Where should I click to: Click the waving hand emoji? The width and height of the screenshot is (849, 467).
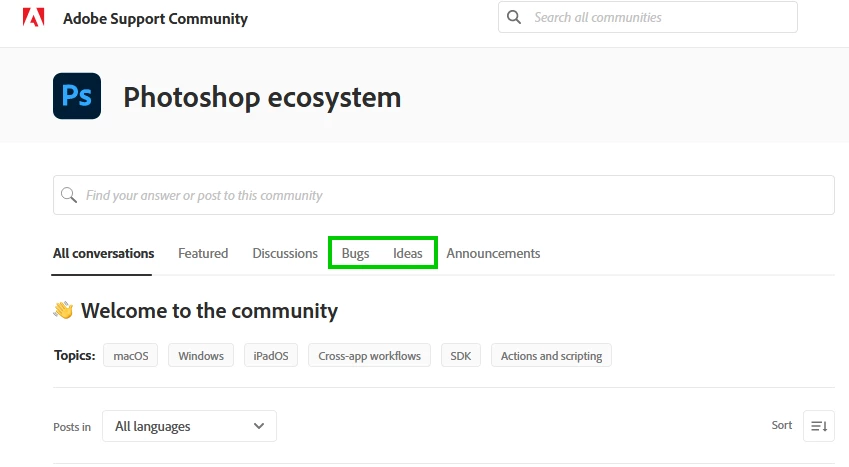pyautogui.click(x=63, y=310)
